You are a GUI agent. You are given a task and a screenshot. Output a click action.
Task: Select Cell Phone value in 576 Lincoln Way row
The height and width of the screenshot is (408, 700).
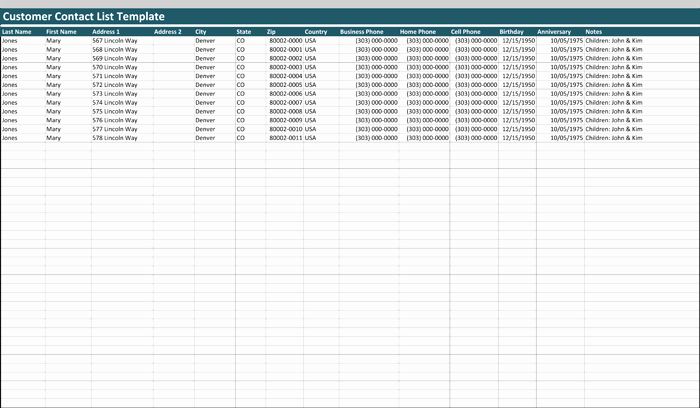476,121
